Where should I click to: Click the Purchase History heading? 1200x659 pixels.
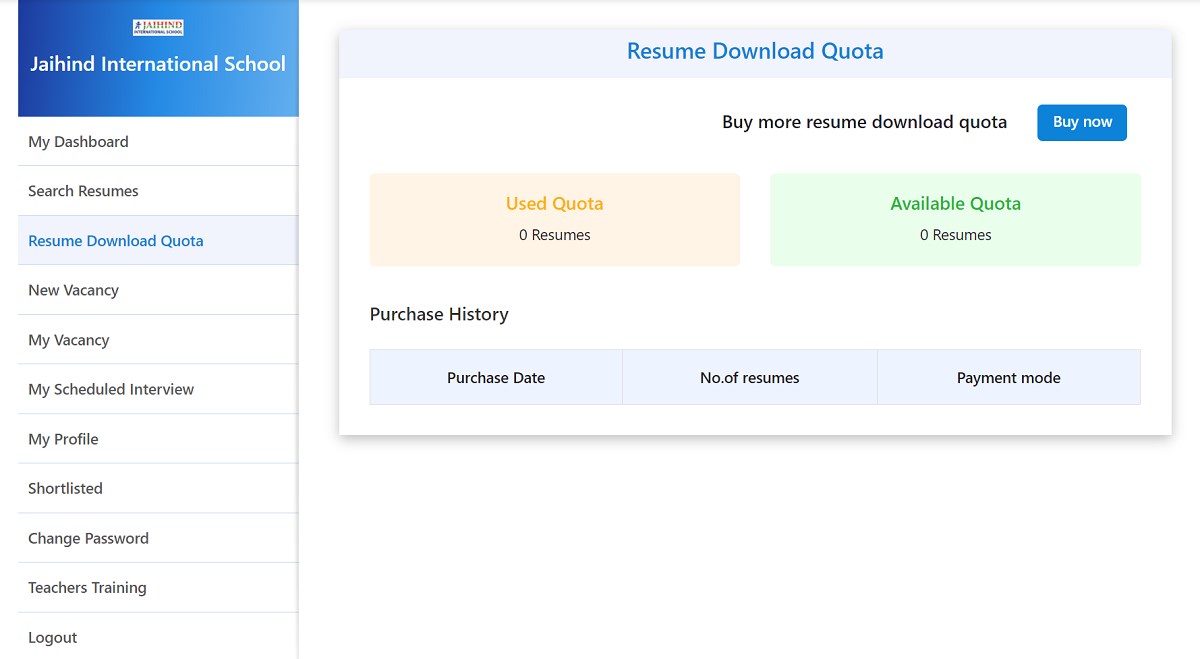pyautogui.click(x=439, y=314)
